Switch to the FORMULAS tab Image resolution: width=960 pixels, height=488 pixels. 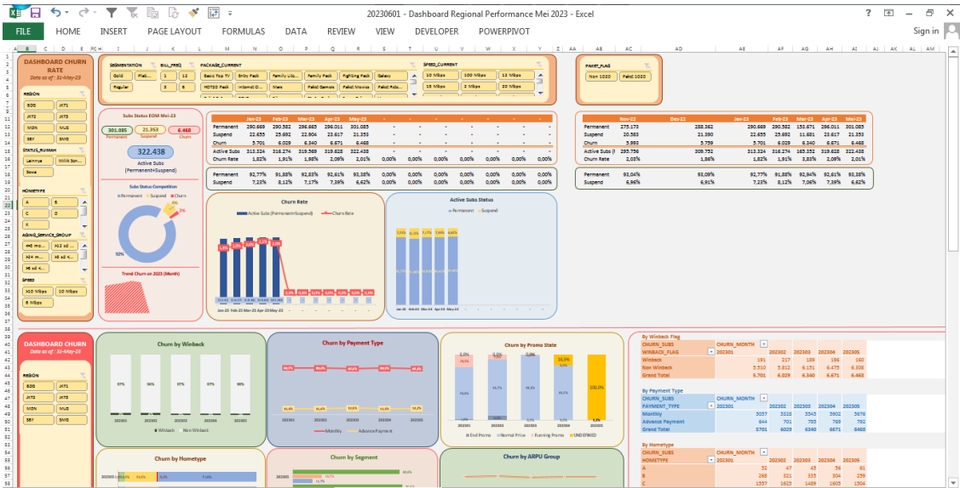pos(243,31)
